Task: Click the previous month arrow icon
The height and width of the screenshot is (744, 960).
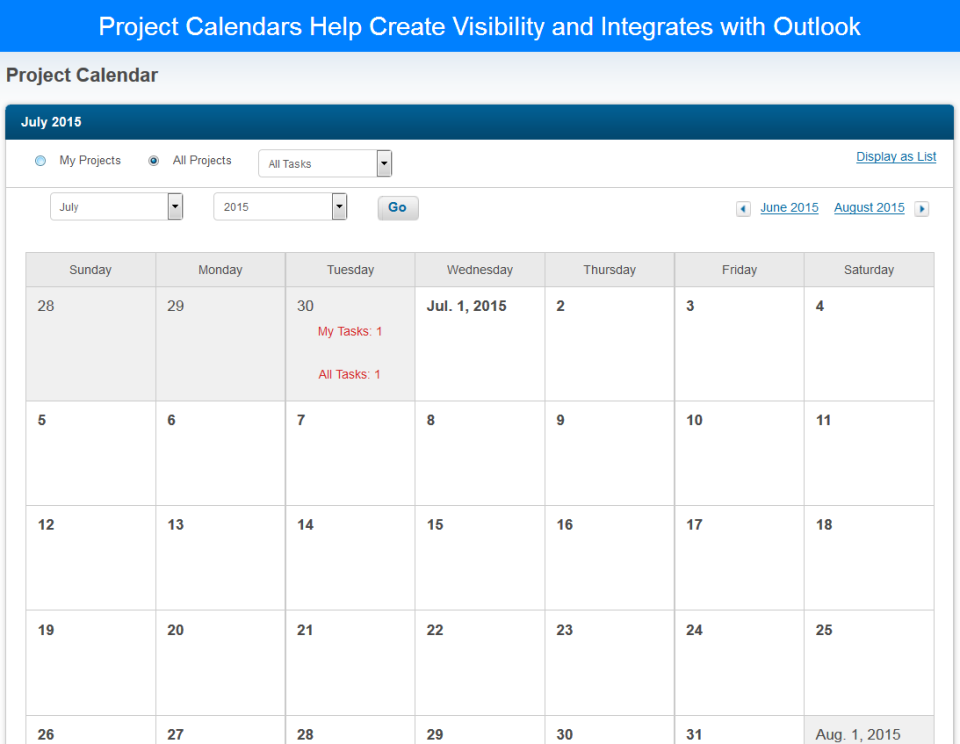Action: click(x=743, y=209)
